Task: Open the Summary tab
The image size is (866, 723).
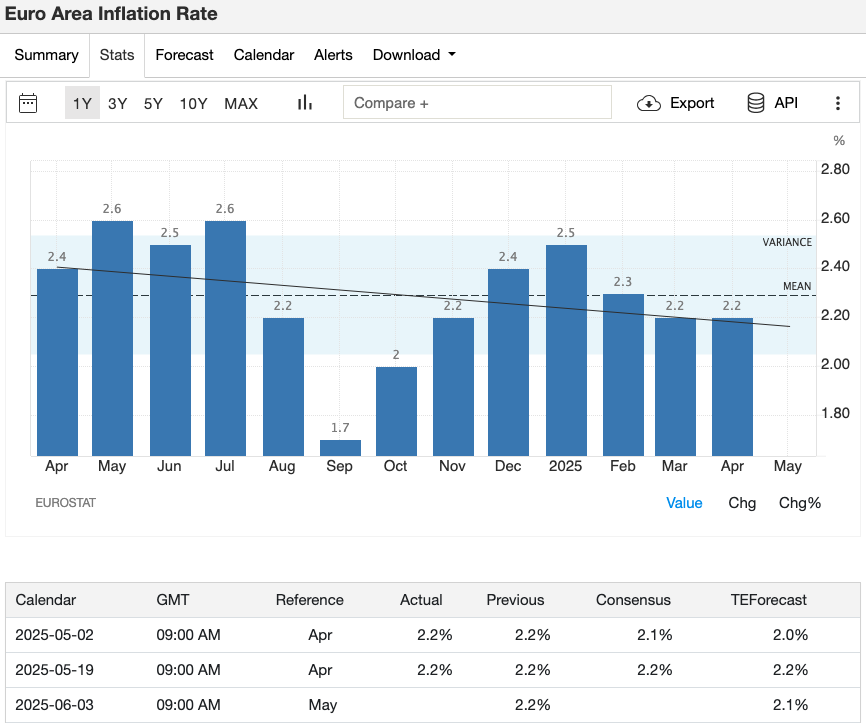Action: point(46,55)
